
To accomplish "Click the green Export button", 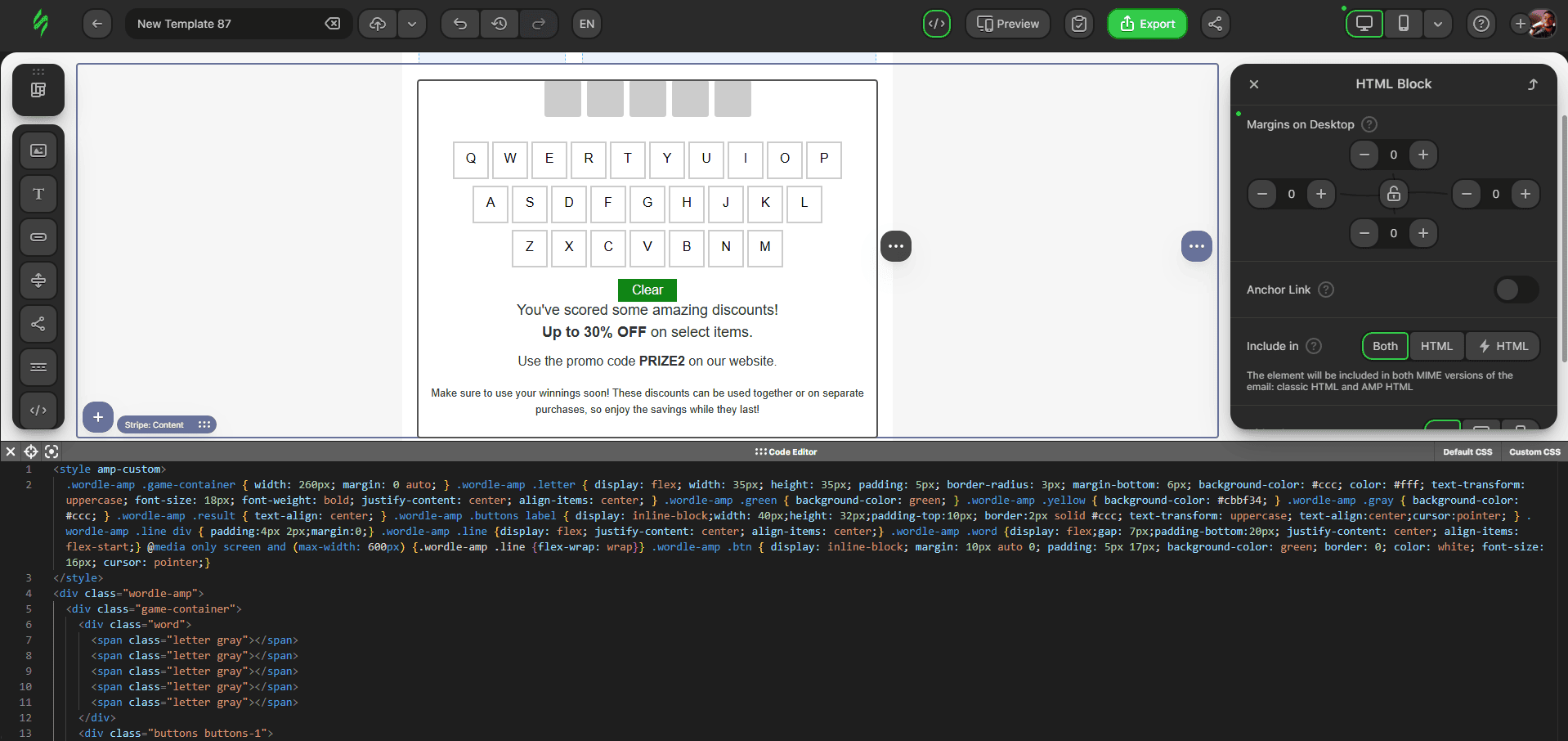I will click(1146, 24).
